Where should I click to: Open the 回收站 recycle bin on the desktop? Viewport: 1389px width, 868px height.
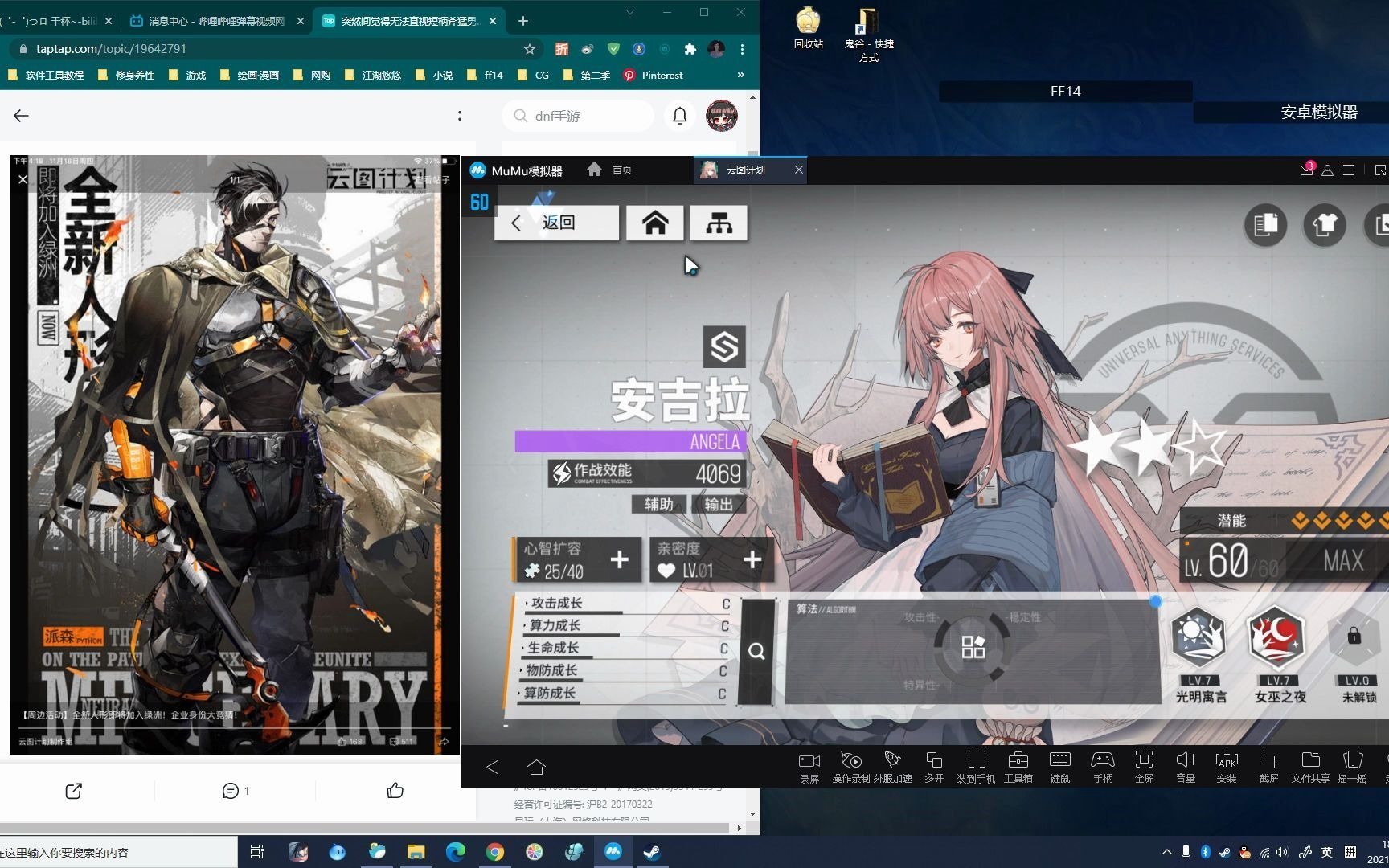pos(808,28)
